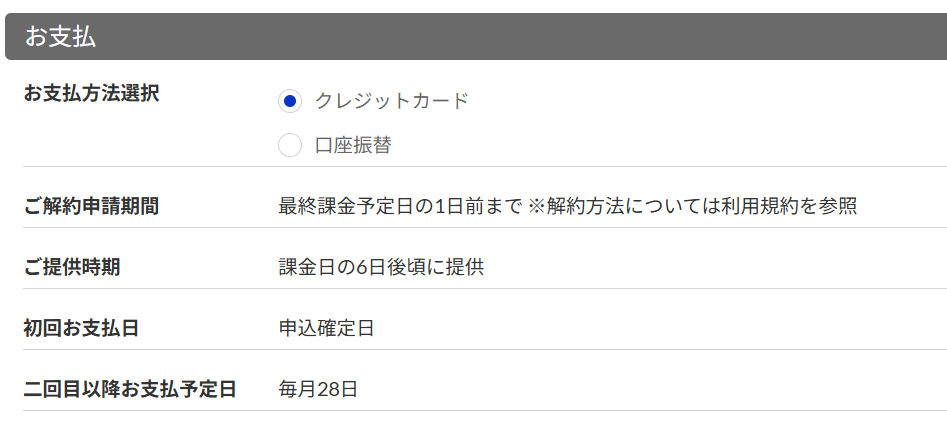Click the クレジットカード option label text

point(391,101)
